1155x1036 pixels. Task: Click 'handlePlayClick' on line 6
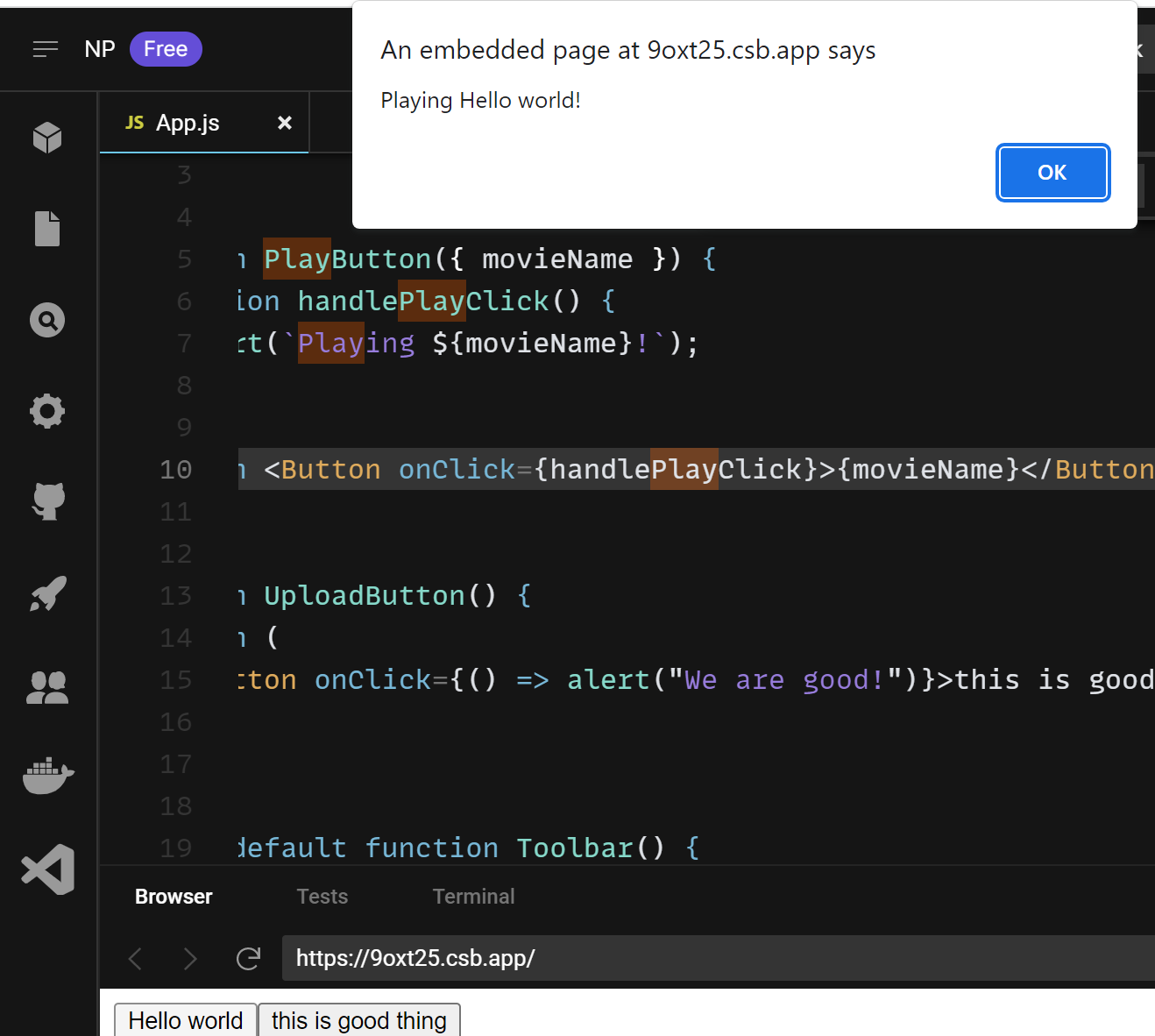(423, 302)
